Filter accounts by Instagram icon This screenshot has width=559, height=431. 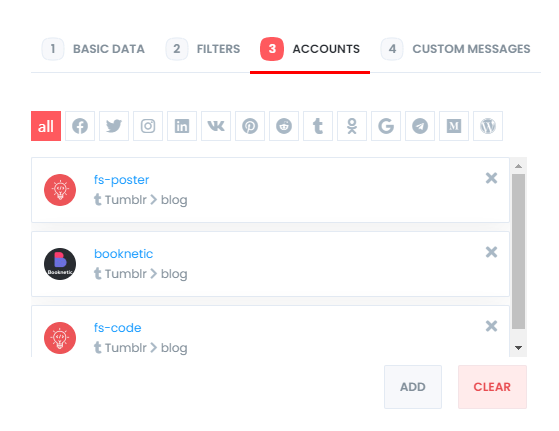tap(148, 126)
